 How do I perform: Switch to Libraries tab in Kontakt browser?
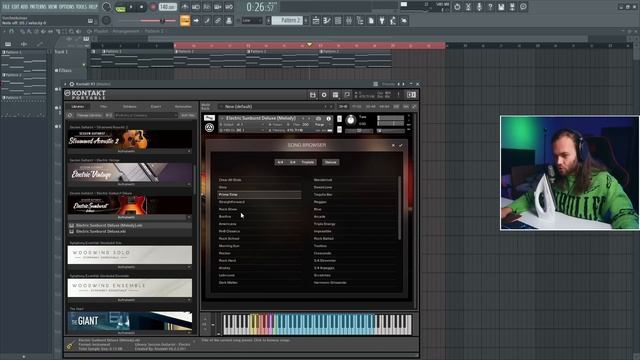pyautogui.click(x=78, y=107)
